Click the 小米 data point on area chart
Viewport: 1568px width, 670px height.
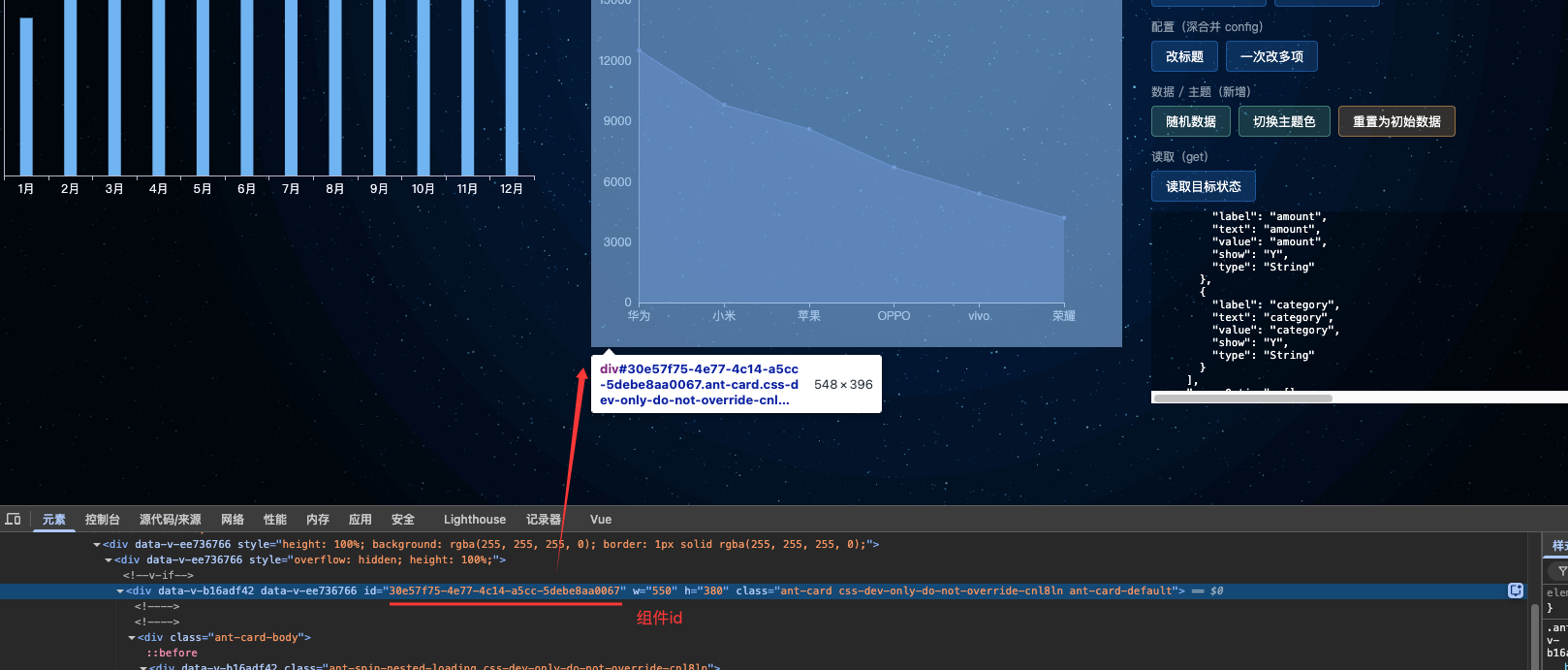[x=724, y=105]
